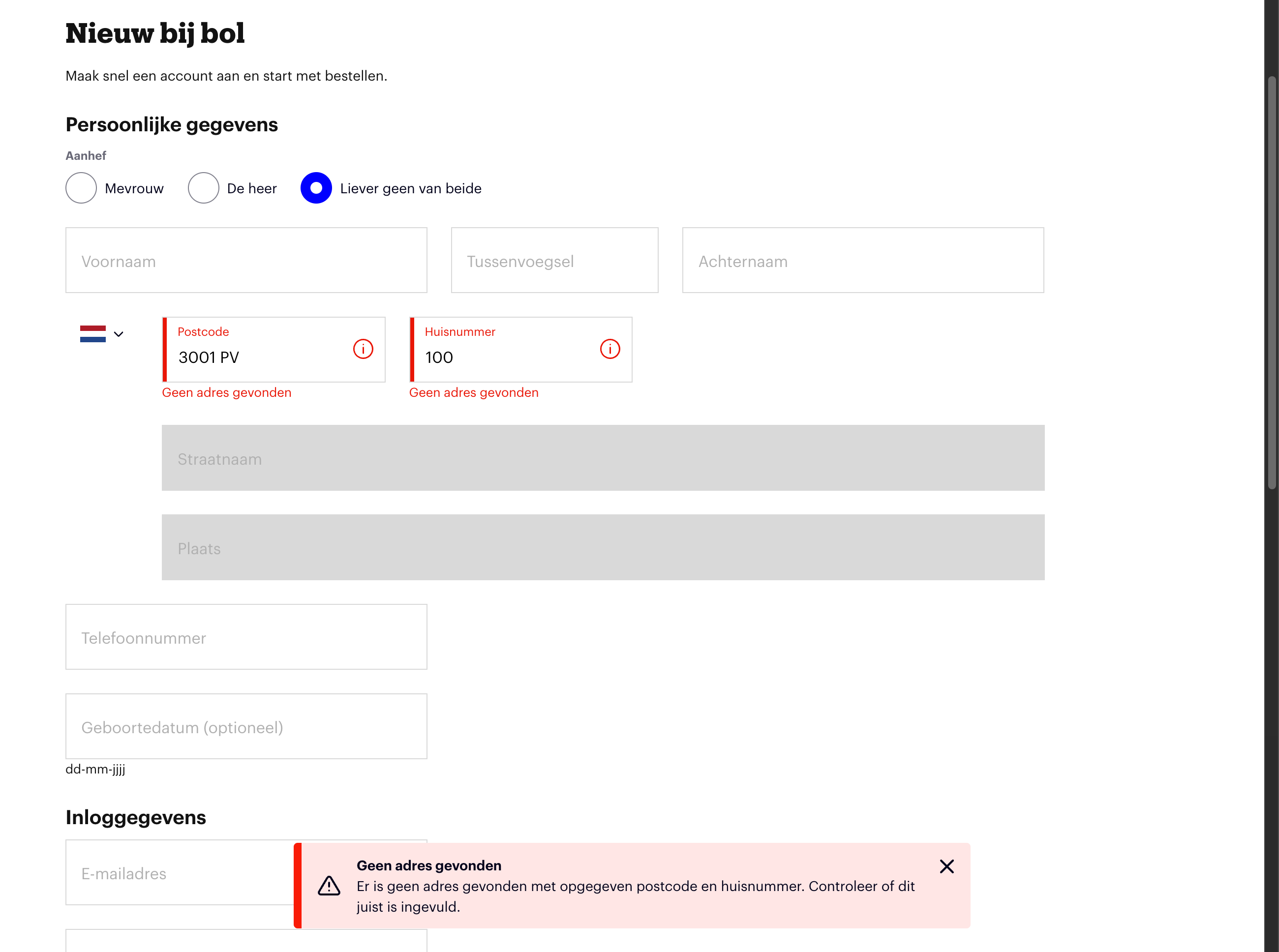Click the Dutch flag country icon
Viewport: 1279px width, 952px height.
(93, 334)
